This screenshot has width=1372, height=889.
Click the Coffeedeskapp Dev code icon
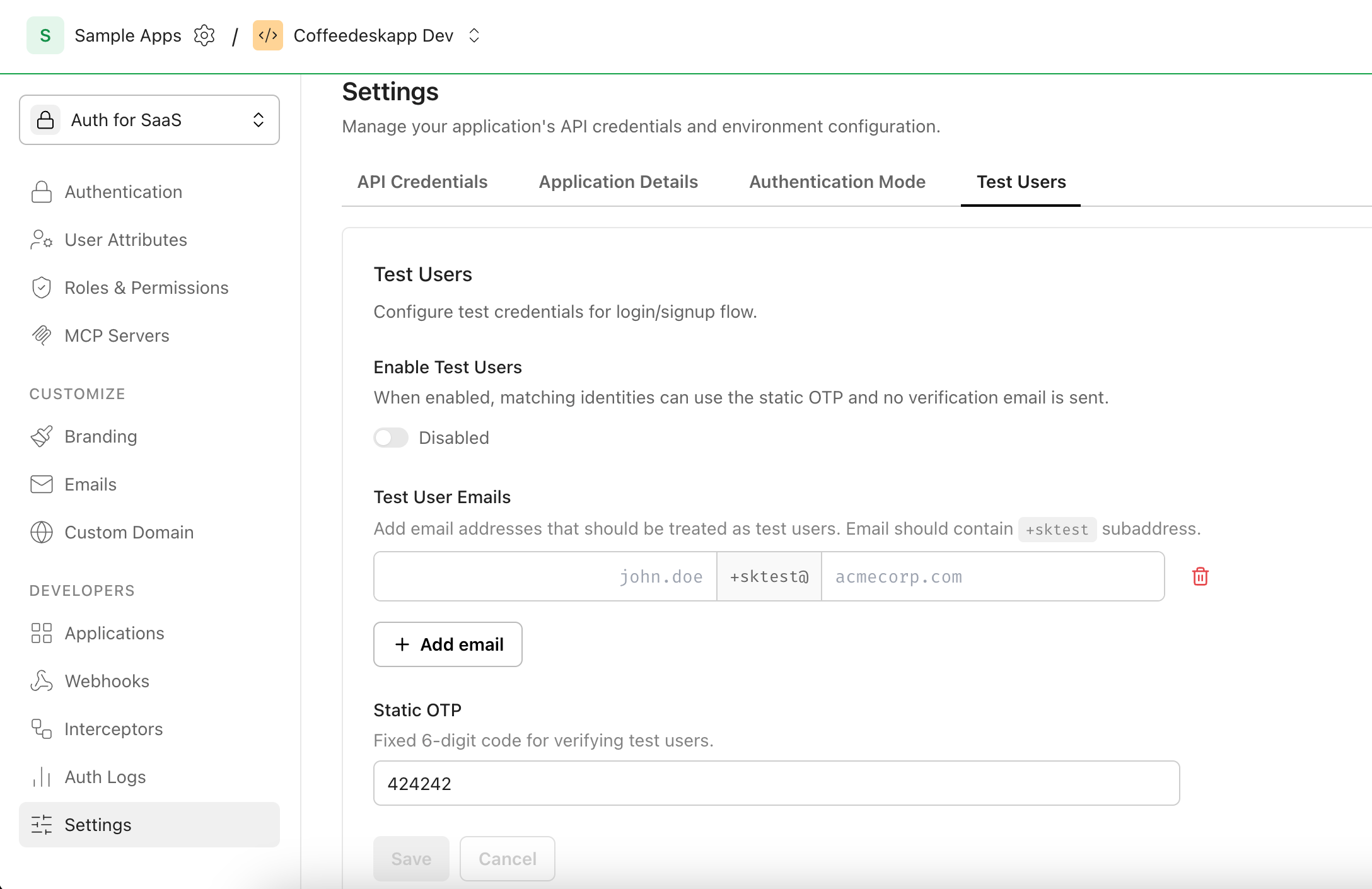268,35
